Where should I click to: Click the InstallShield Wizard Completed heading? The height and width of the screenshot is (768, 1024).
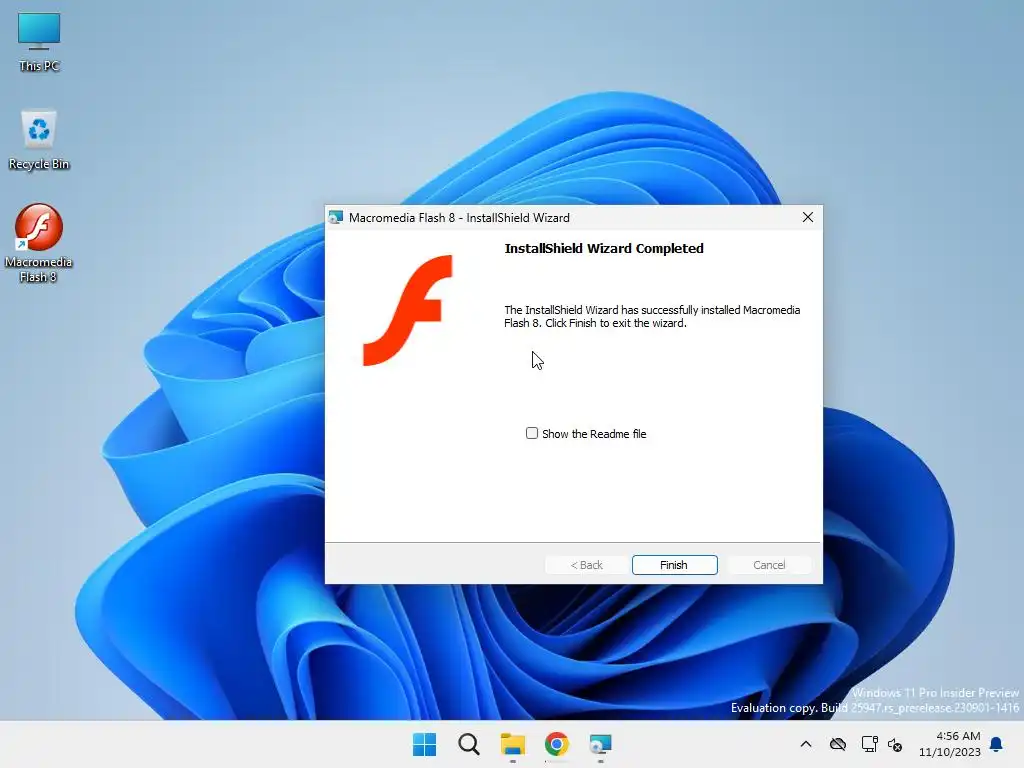tap(604, 248)
